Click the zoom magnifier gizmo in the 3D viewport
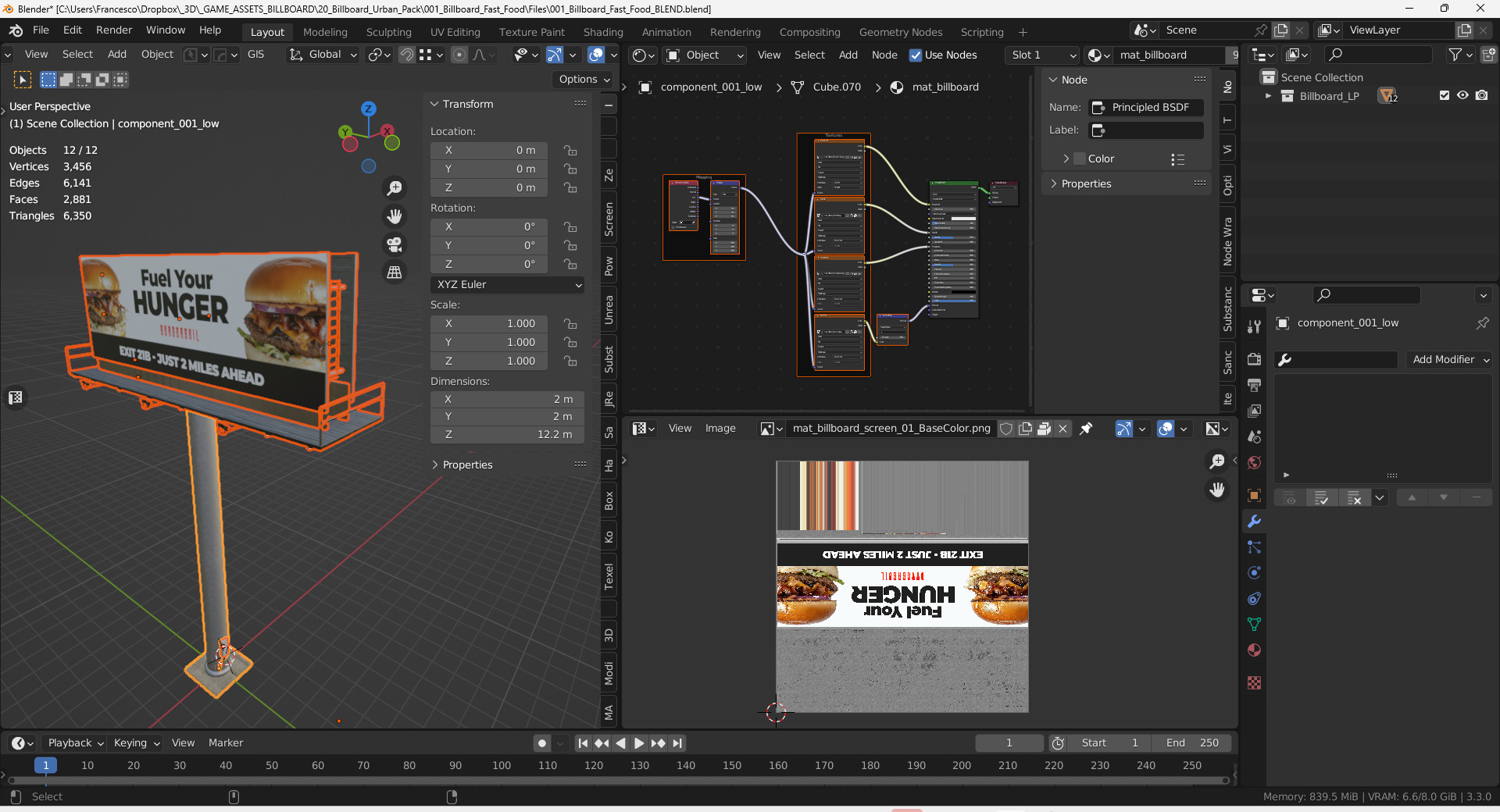The height and width of the screenshot is (812, 1500). click(395, 188)
